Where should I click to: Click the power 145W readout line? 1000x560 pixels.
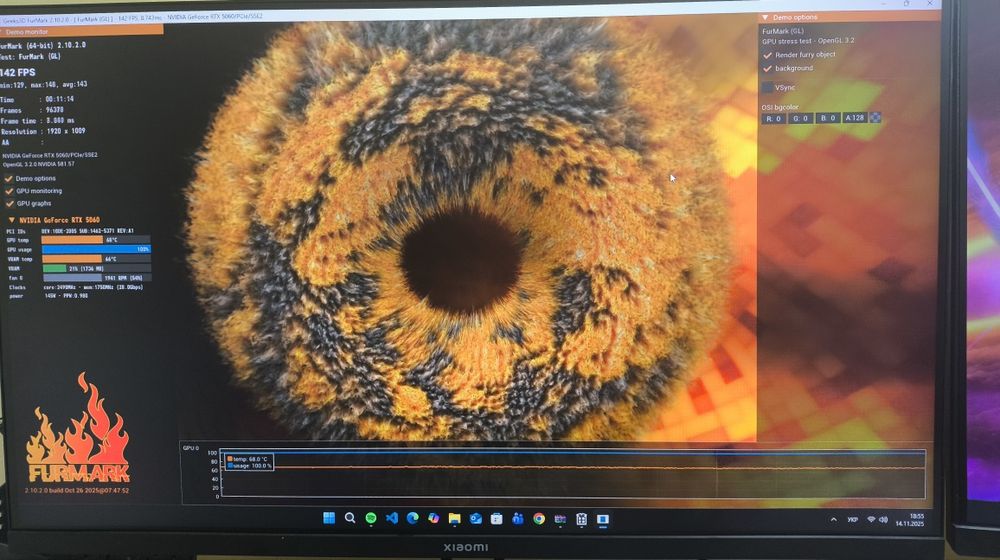click(48, 296)
